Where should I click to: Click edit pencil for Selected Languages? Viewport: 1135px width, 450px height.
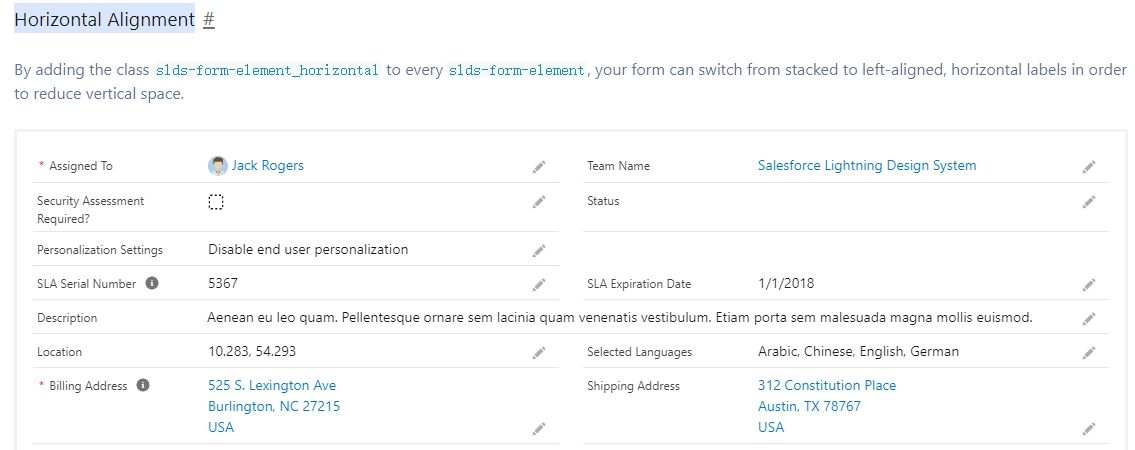pyautogui.click(x=1089, y=353)
